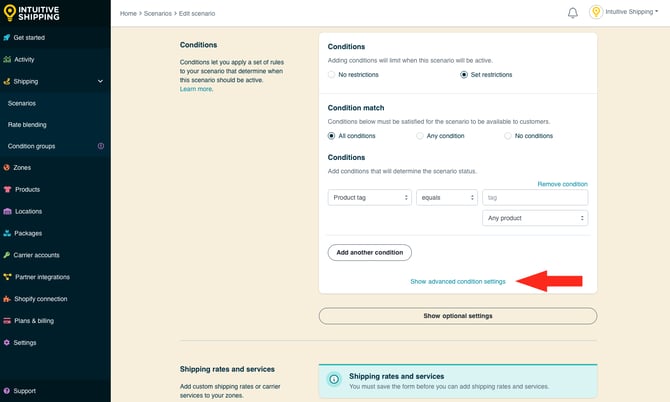The height and width of the screenshot is (402, 670).
Task: Click into the tag input field
Action: click(x=535, y=198)
